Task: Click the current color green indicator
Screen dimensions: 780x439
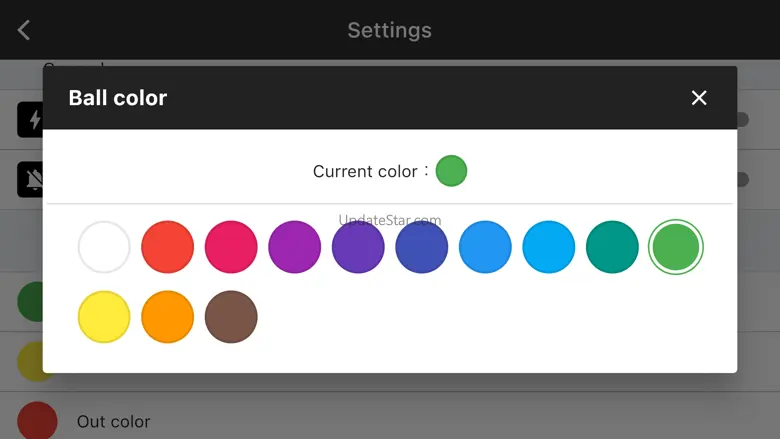Action: (451, 171)
